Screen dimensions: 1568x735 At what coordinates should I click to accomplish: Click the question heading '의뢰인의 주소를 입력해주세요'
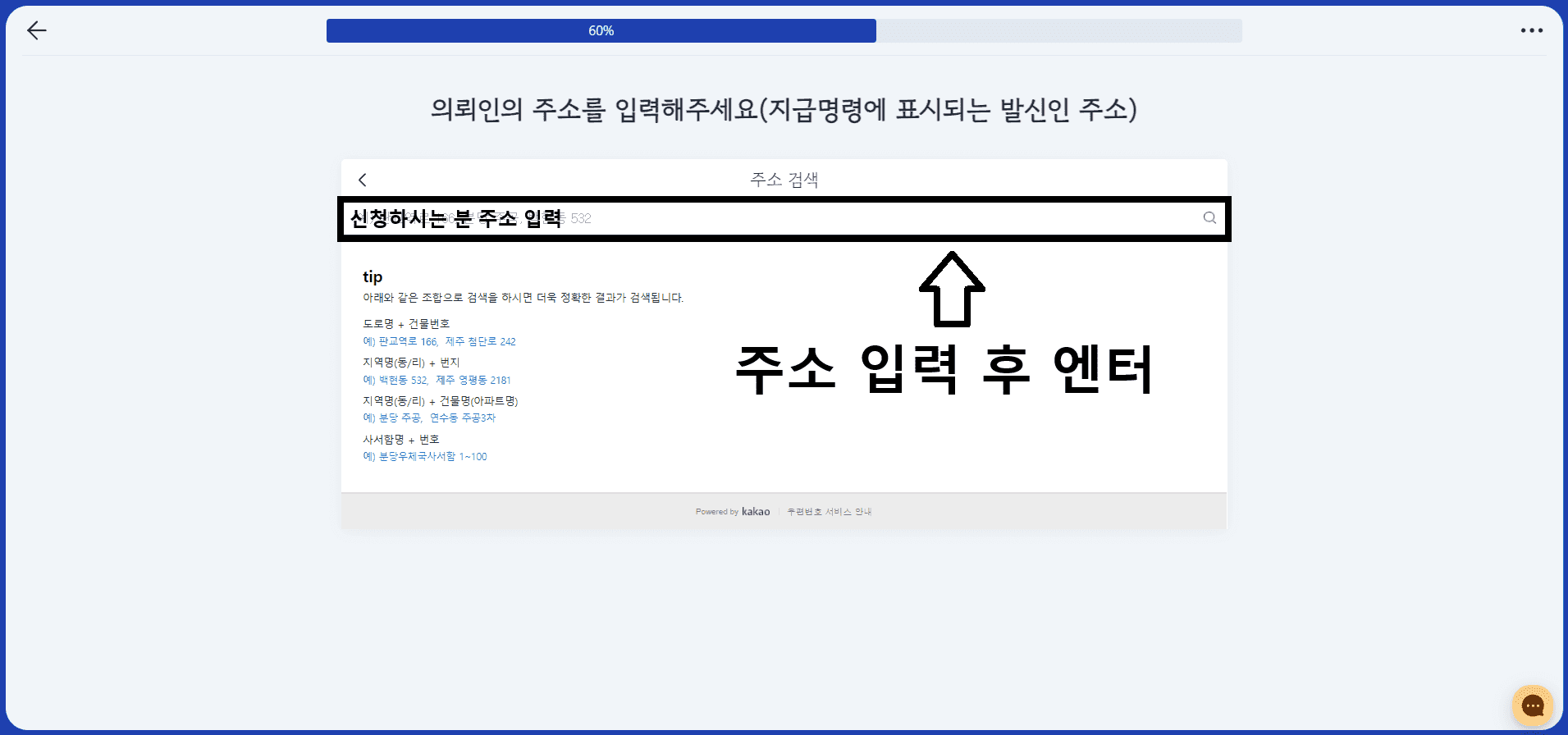point(594,109)
